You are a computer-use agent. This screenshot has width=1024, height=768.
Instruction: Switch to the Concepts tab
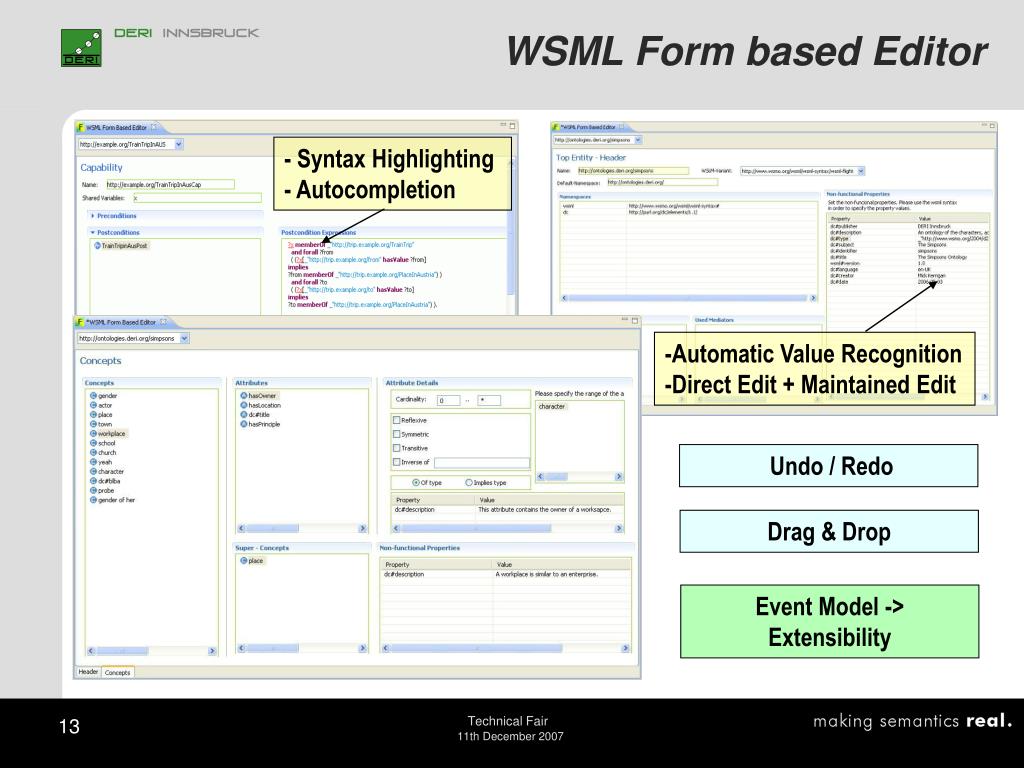tap(118, 672)
